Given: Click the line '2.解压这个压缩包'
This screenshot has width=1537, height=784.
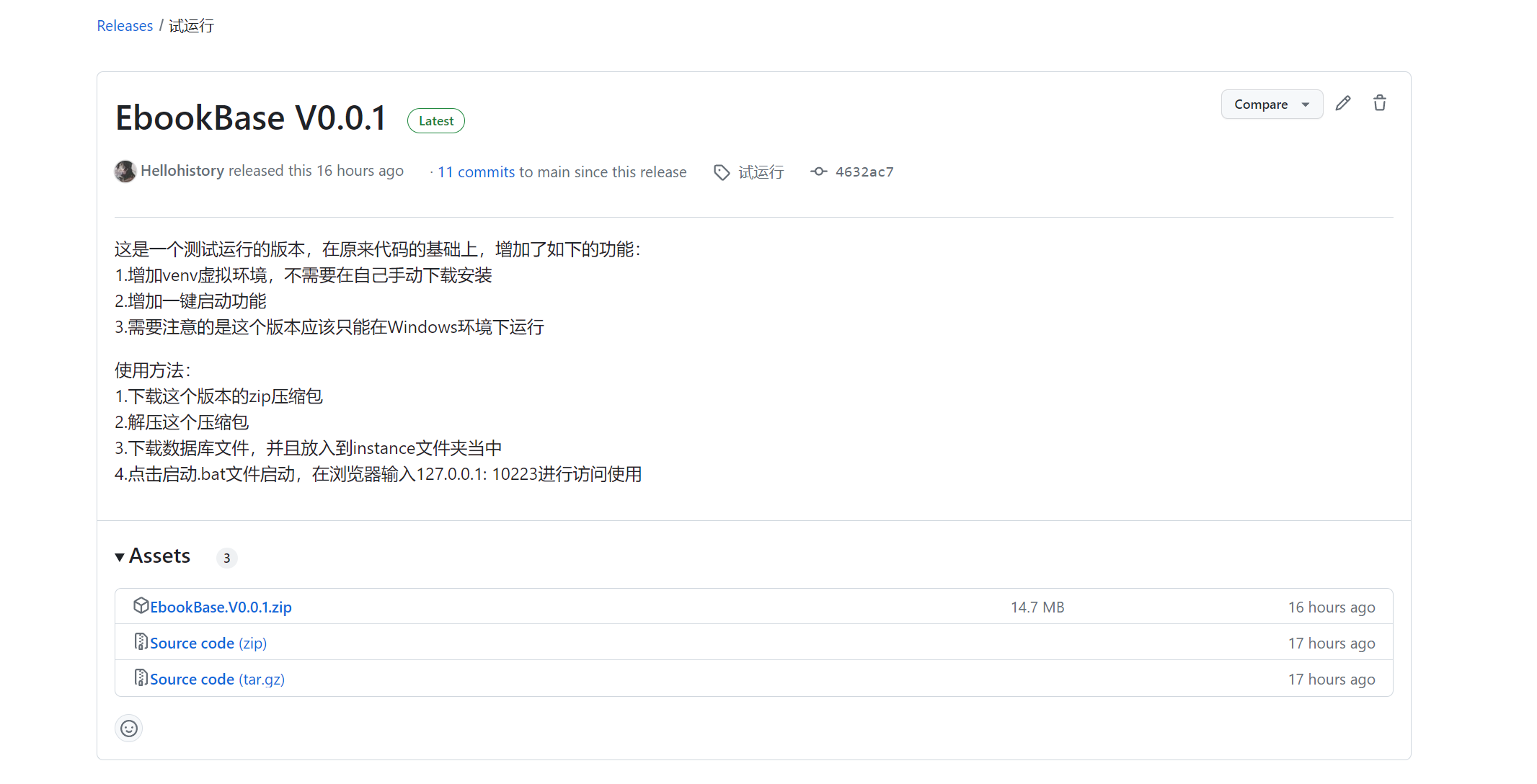Looking at the screenshot, I should click(x=182, y=422).
